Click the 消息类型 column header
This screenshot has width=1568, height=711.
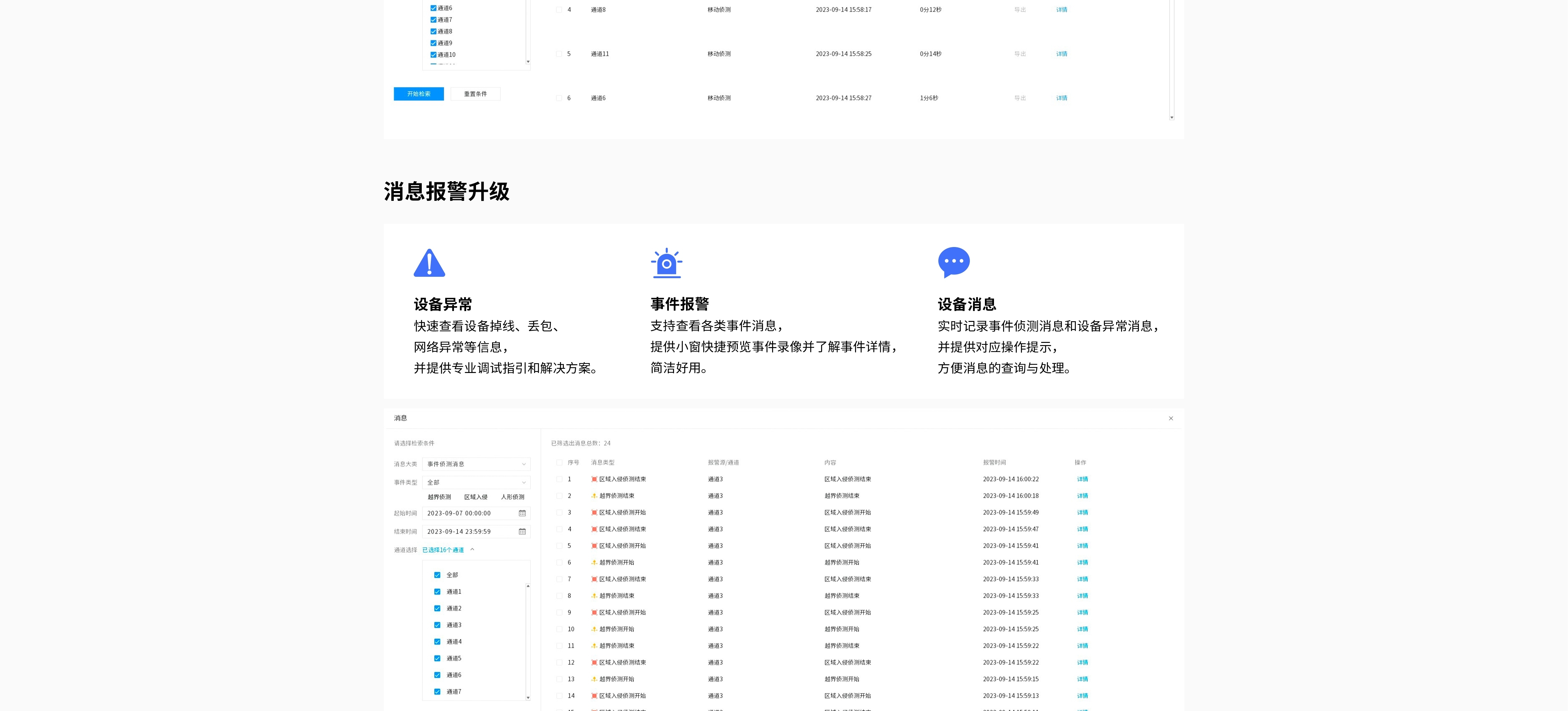click(x=603, y=463)
